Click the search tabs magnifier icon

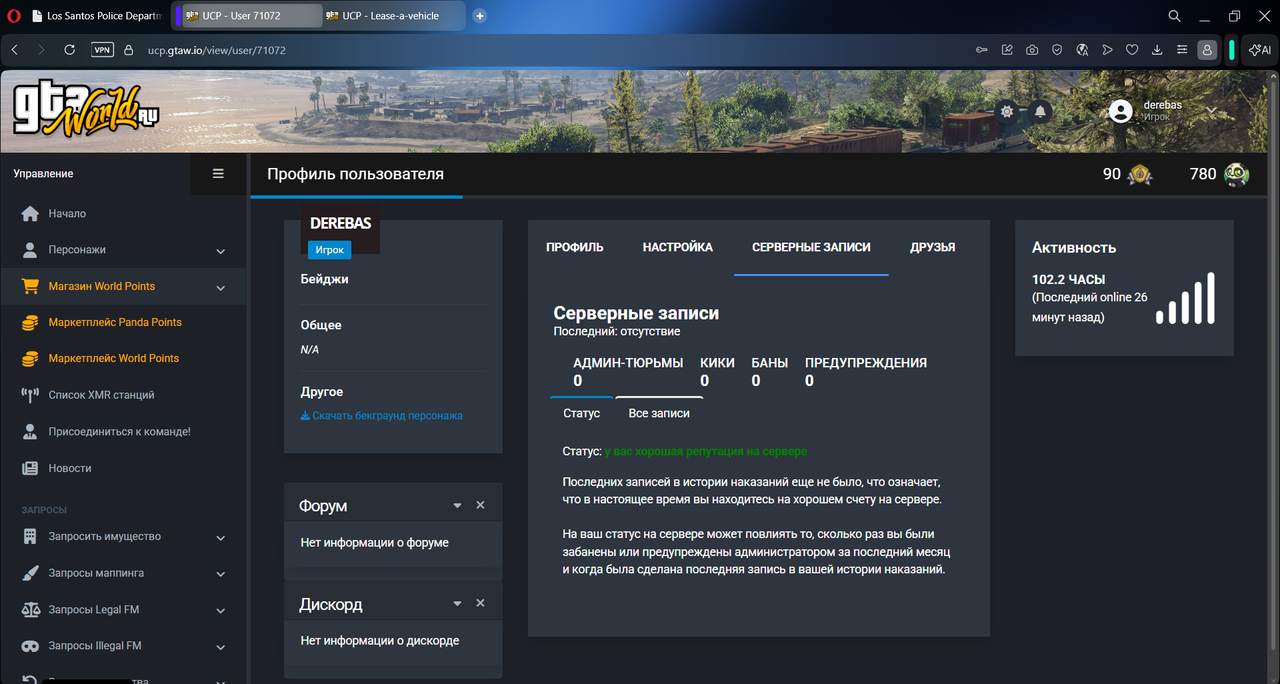pyautogui.click(x=1175, y=16)
